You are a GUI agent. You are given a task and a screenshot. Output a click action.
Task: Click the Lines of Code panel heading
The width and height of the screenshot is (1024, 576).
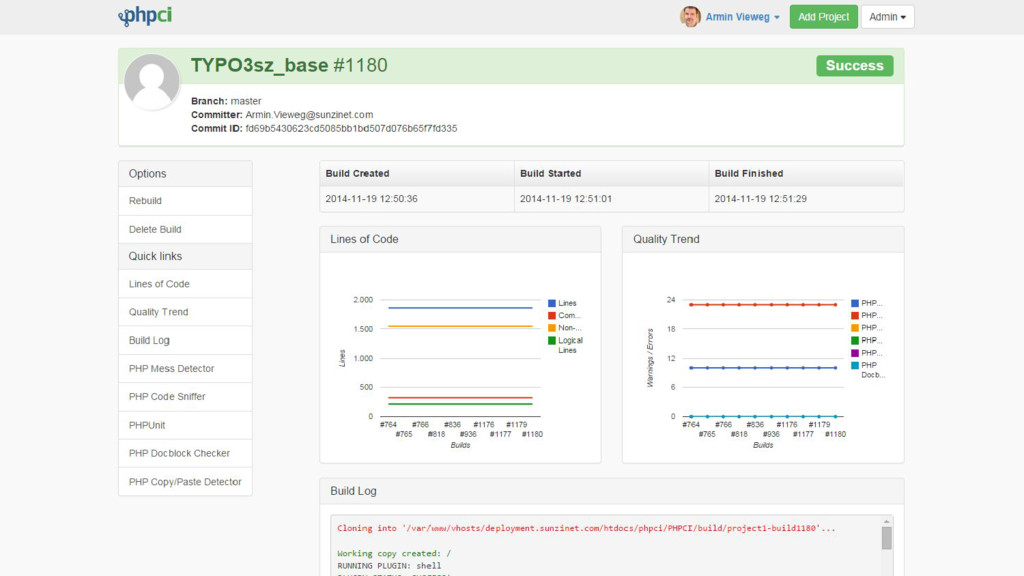(364, 240)
